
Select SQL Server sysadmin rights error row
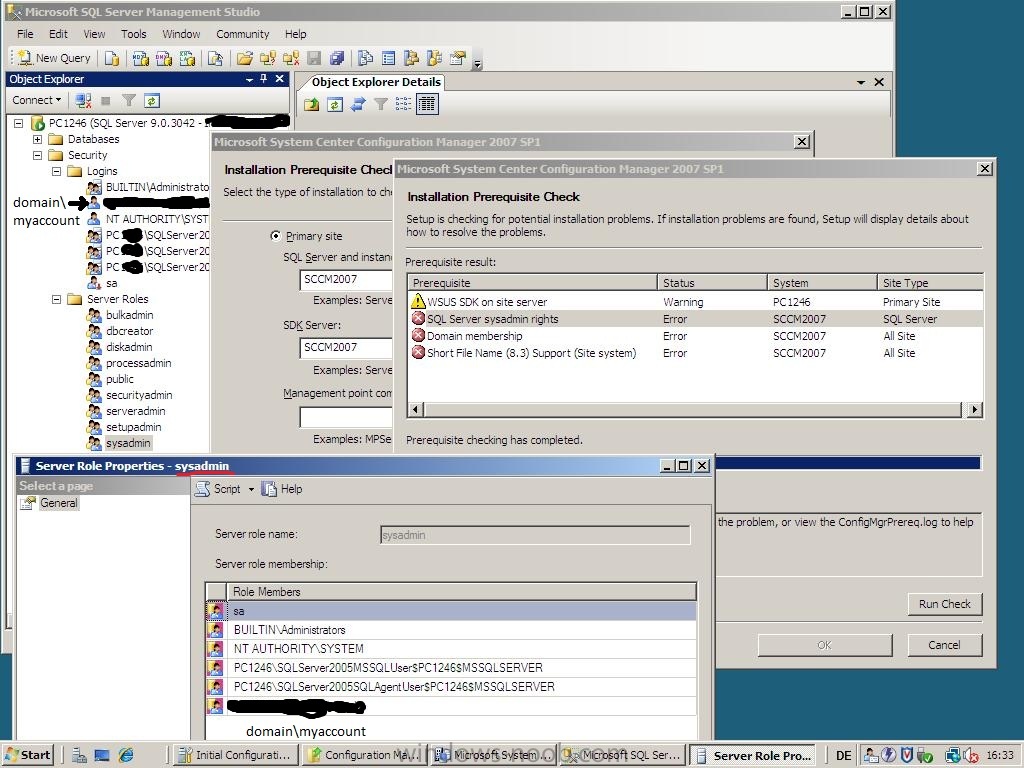[x=695, y=319]
